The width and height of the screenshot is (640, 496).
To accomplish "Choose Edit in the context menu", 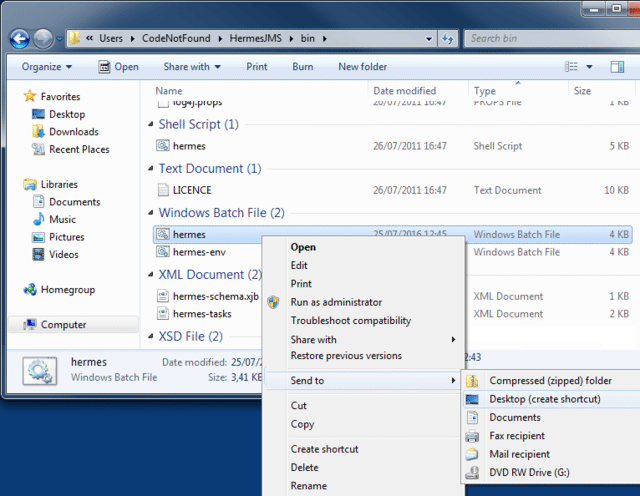I will [x=299, y=265].
